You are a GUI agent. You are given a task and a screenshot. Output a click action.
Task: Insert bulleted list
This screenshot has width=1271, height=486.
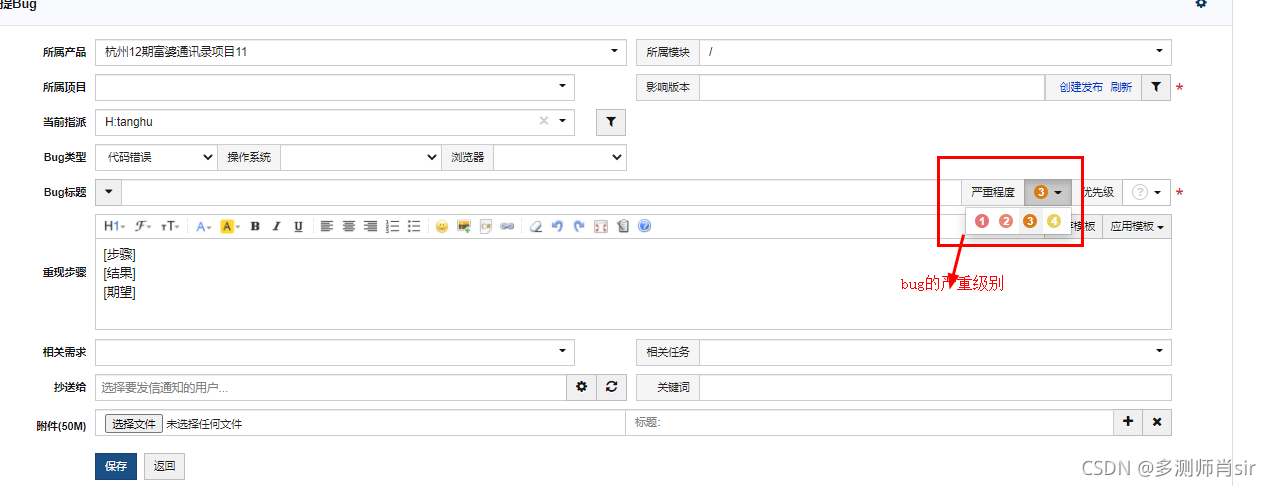414,226
